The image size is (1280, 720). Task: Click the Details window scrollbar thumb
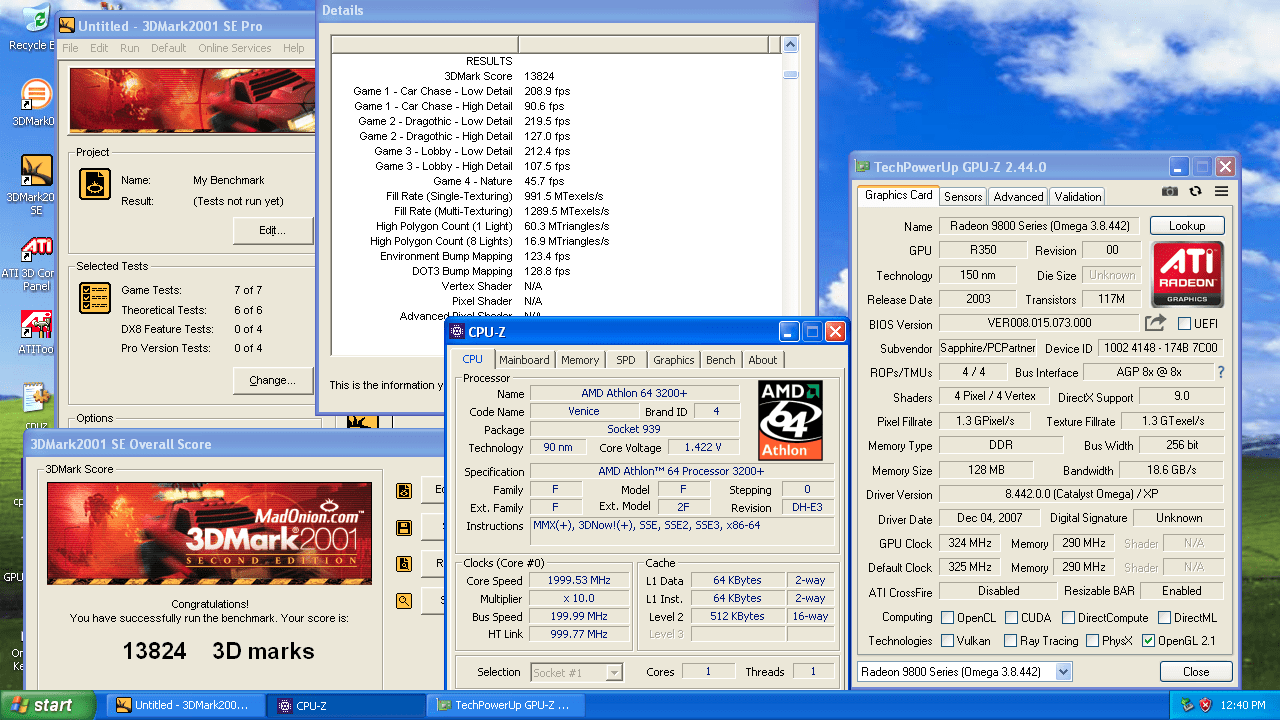791,74
